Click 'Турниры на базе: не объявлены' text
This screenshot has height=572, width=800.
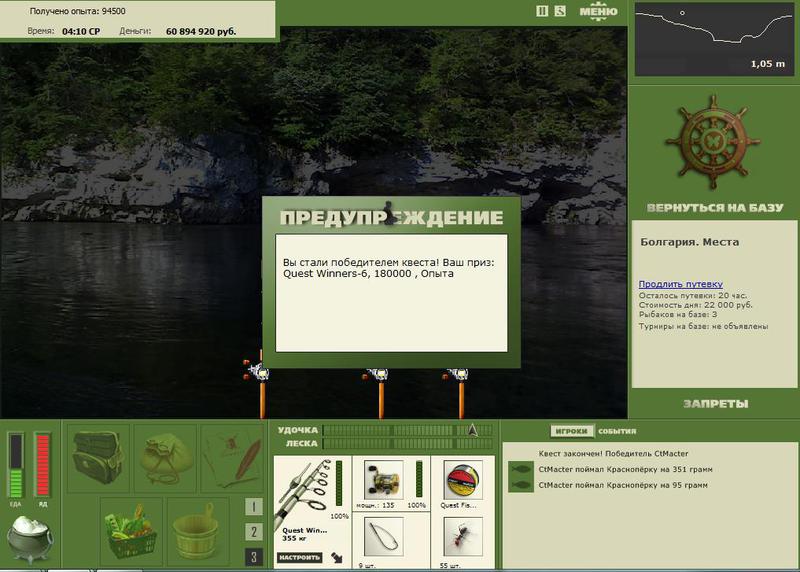[x=703, y=326]
